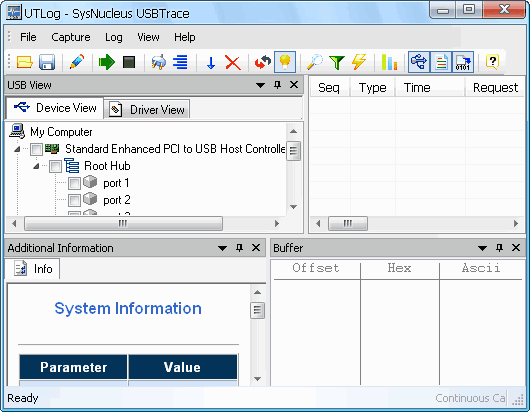Viewport: 530px width, 412px height.
Task: Click the Time column header
Action: 430,88
